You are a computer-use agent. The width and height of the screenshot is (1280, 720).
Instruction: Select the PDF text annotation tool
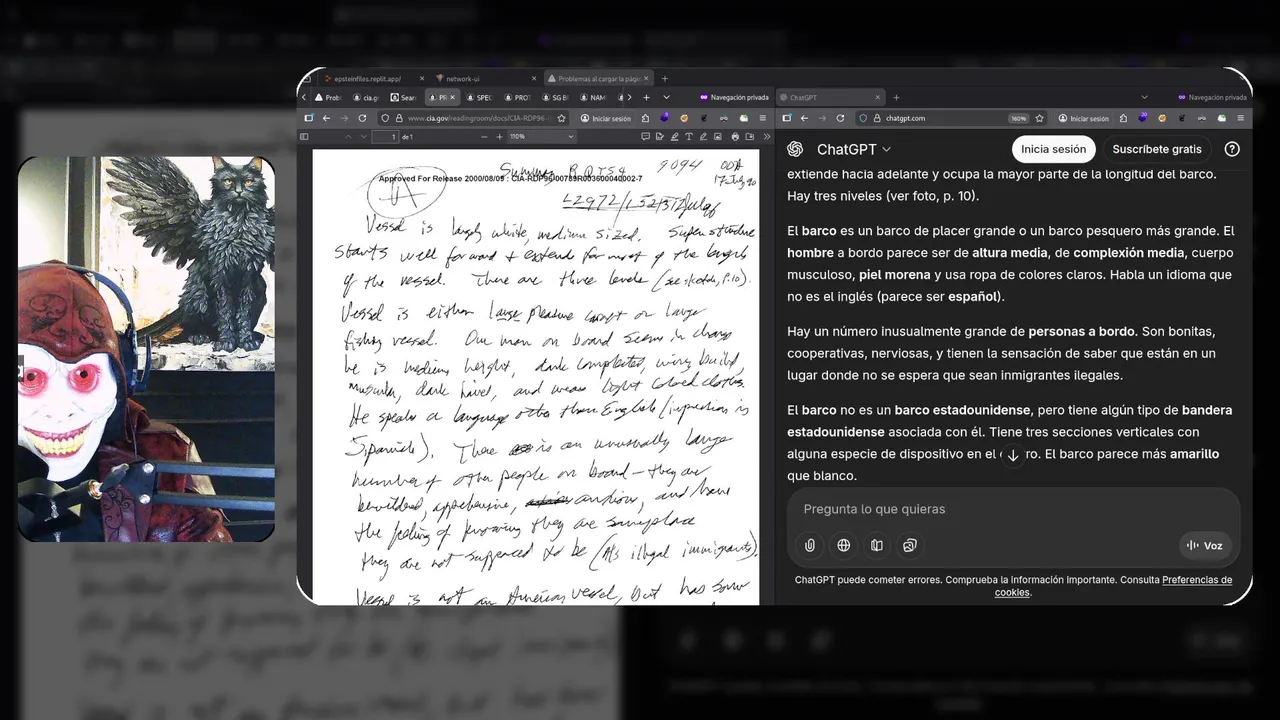689,137
